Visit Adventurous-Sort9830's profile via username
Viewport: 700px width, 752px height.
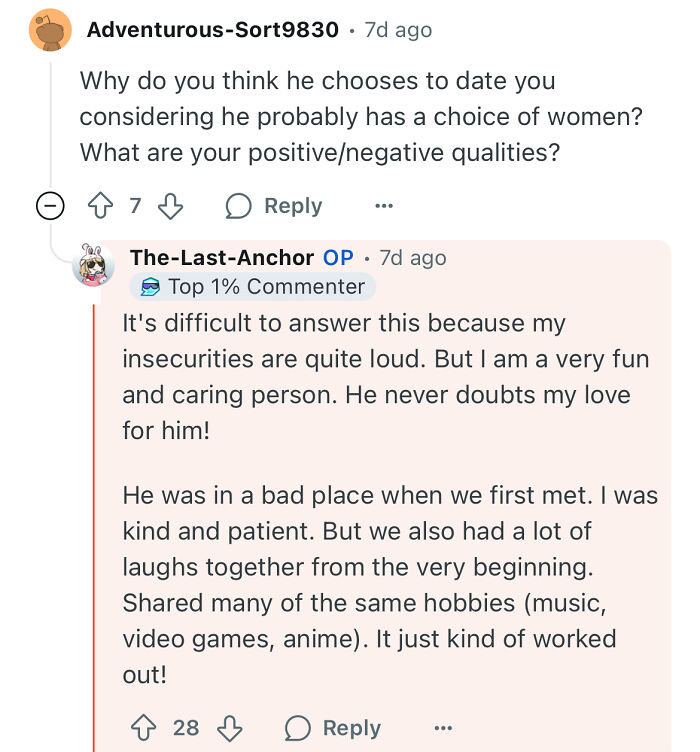coord(213,30)
